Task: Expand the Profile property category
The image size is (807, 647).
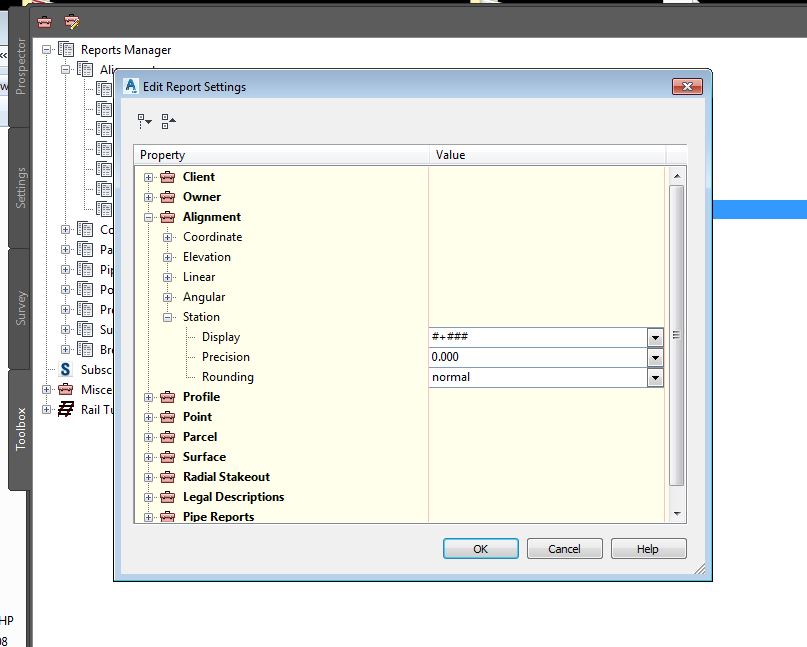Action: tap(150, 397)
